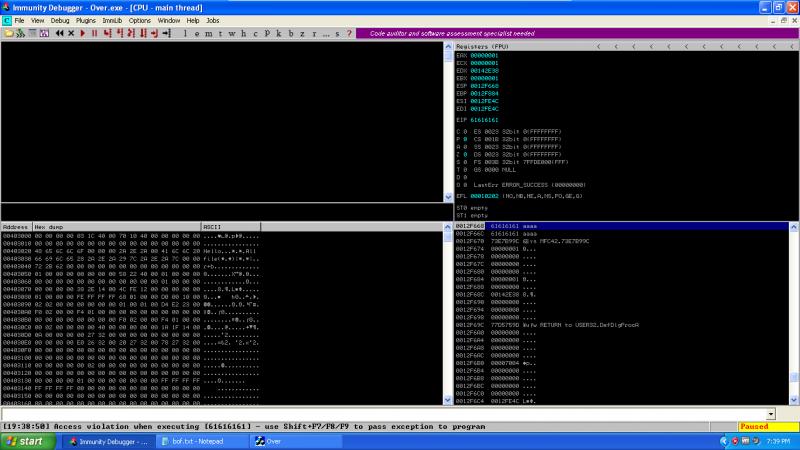Click the Step into toolbar icon
The width and height of the screenshot is (800, 450).
pos(108,33)
